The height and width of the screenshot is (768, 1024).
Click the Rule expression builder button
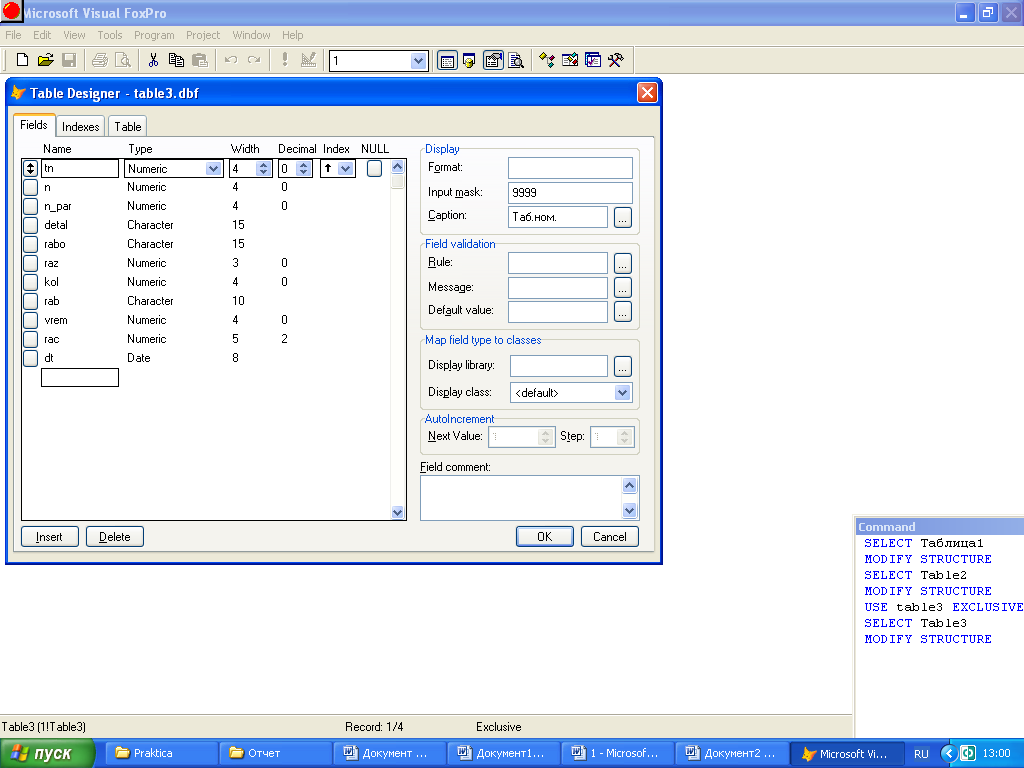(x=623, y=263)
